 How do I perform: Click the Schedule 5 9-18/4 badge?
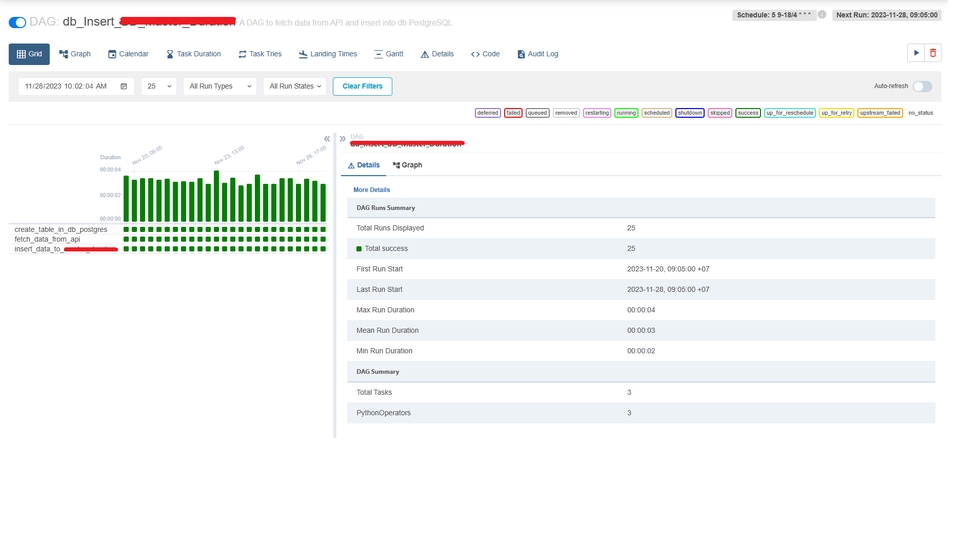click(x=774, y=15)
